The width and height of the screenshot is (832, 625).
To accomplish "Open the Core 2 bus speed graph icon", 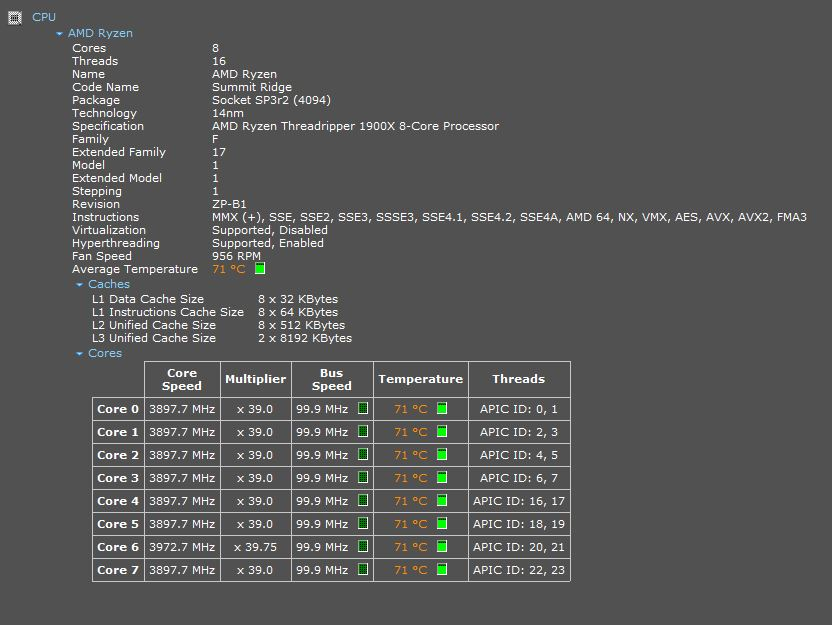I will pyautogui.click(x=363, y=454).
